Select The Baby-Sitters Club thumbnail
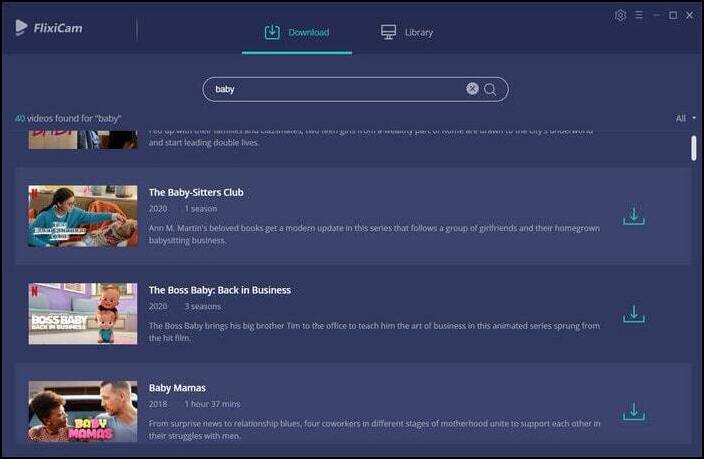 point(83,216)
